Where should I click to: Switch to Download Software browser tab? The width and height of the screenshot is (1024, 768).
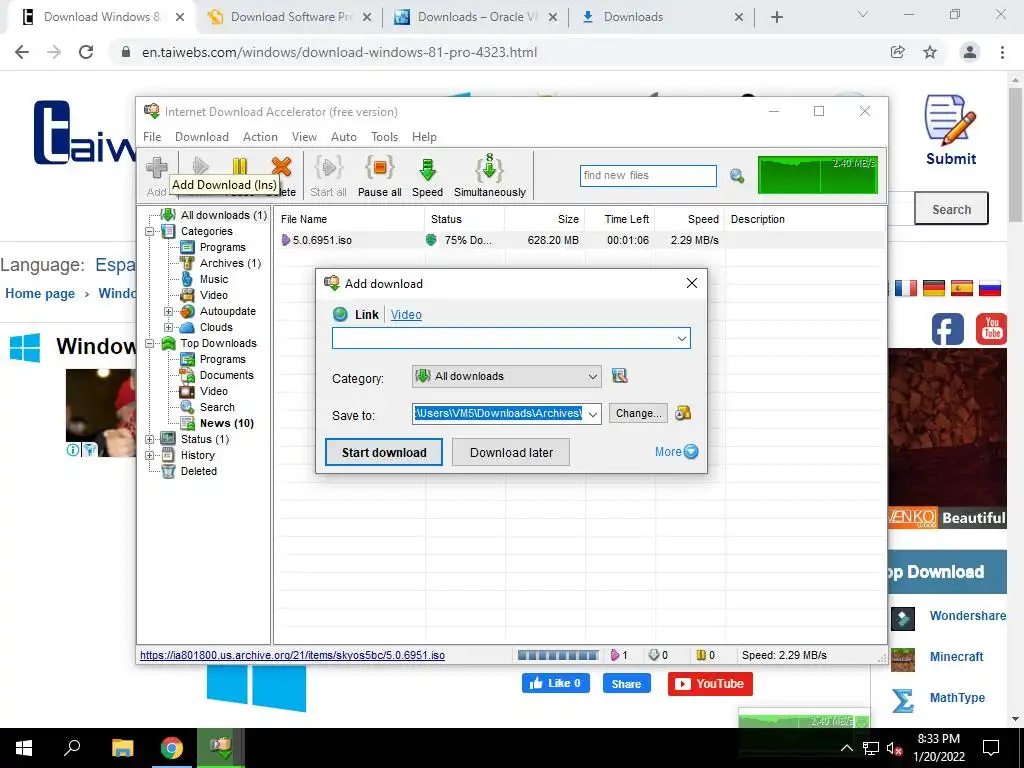[289, 17]
